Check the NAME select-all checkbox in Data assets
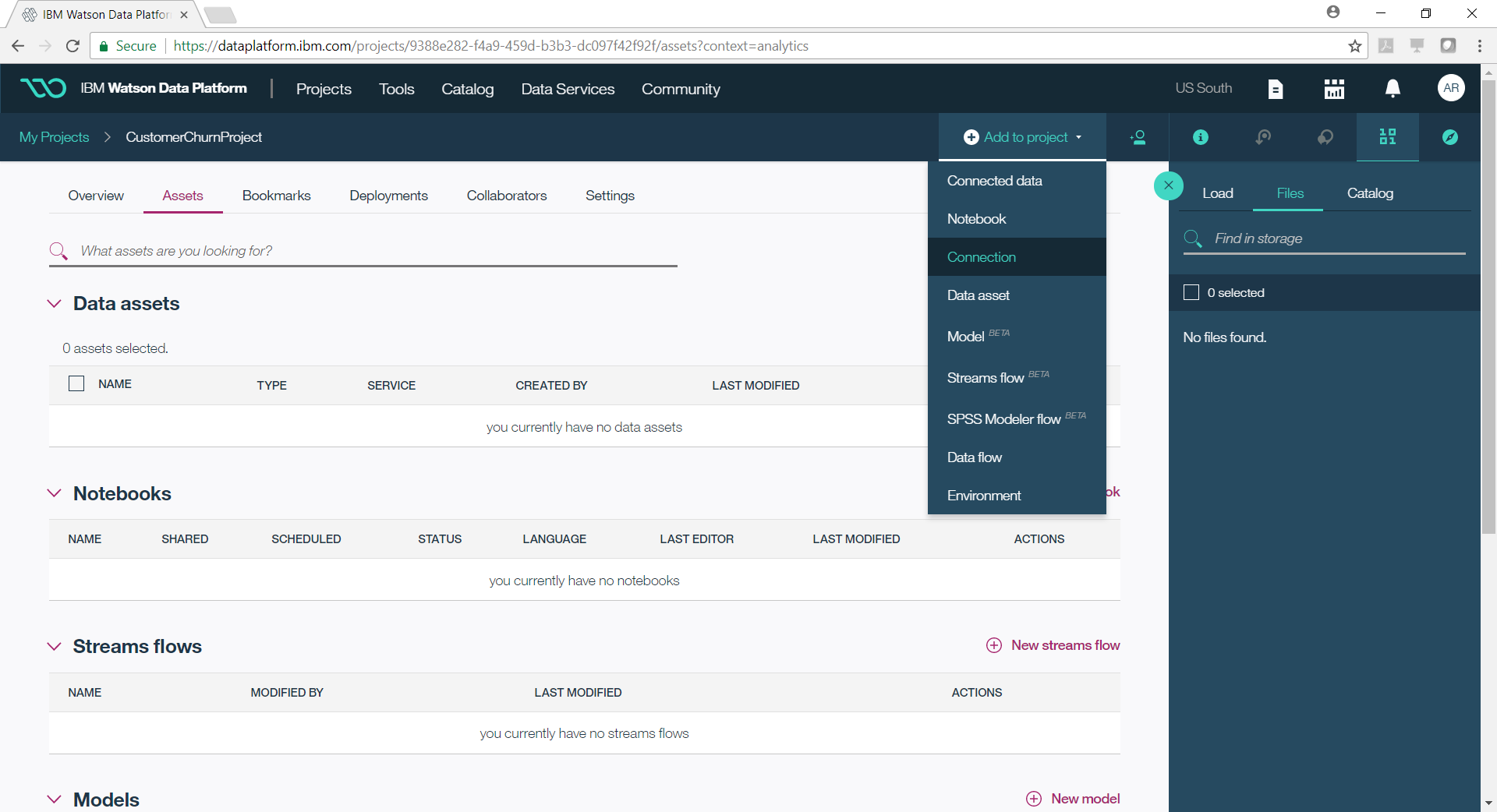Screen dimensions: 1497x812 pyautogui.click(x=76, y=383)
